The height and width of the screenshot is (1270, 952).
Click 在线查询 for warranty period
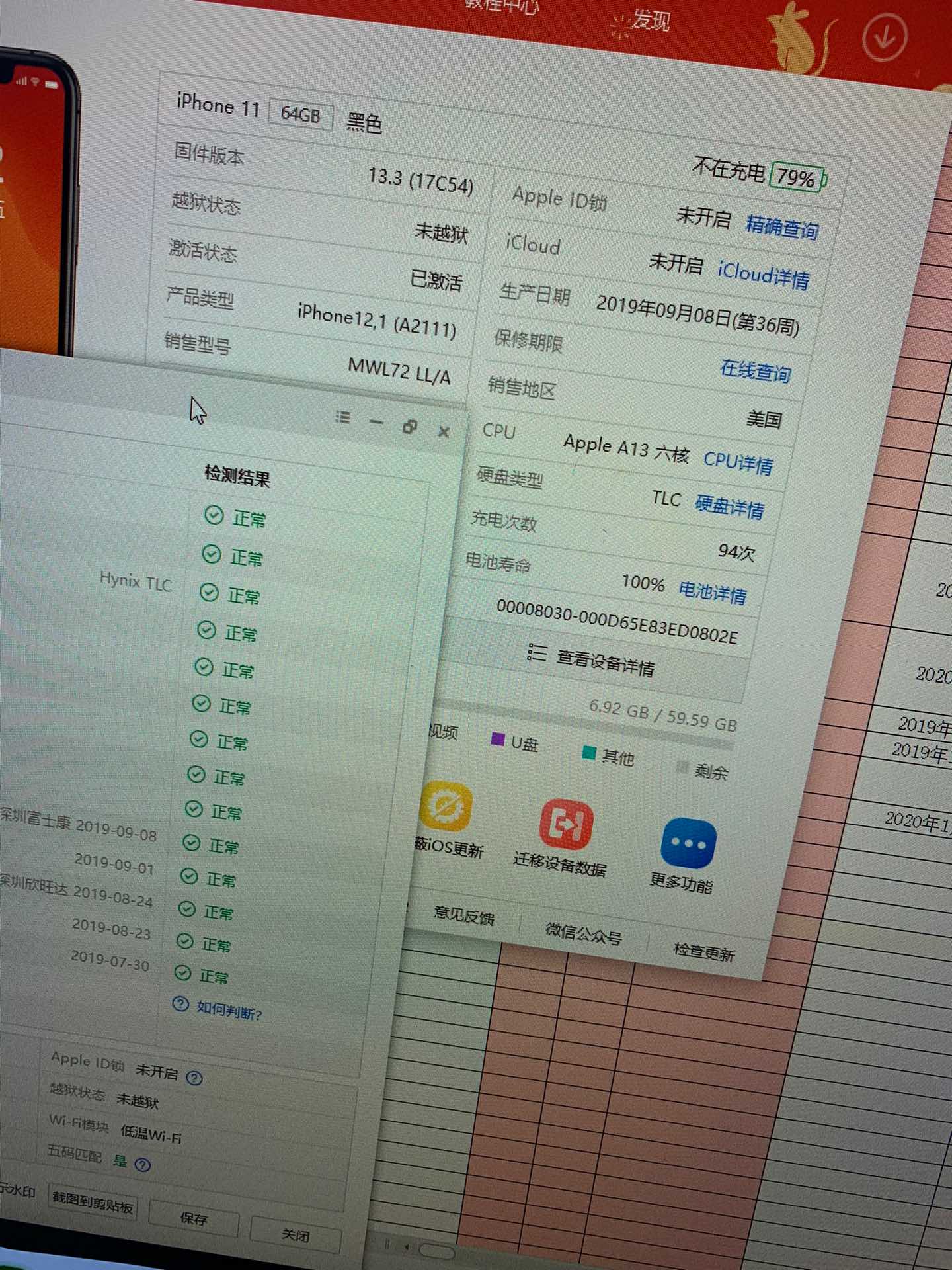point(756,371)
